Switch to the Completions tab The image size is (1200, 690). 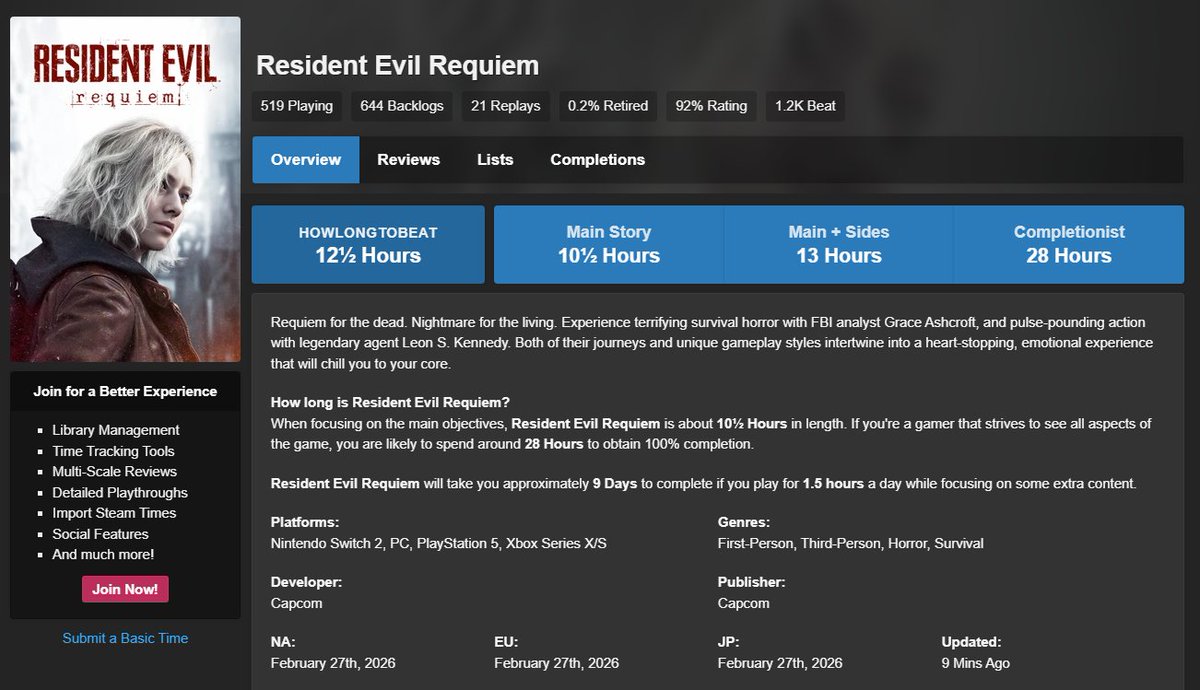click(x=597, y=160)
